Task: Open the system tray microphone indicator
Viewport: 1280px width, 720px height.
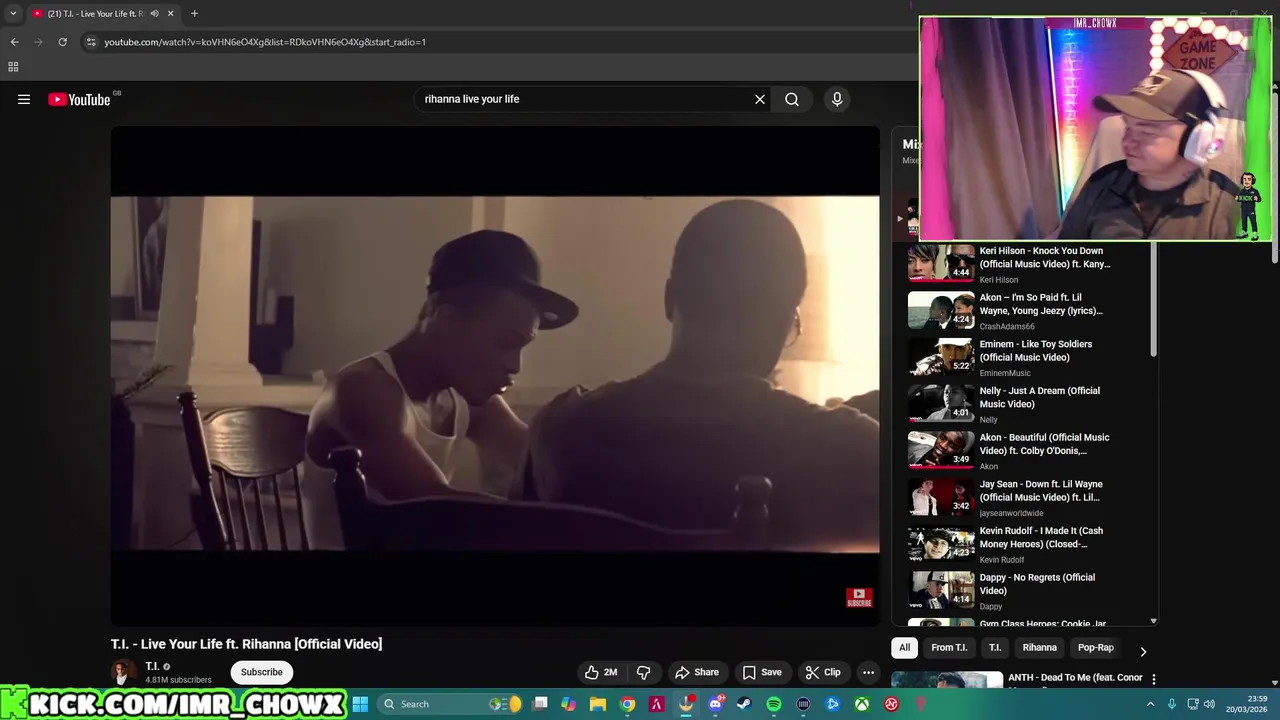Action: [x=1172, y=704]
